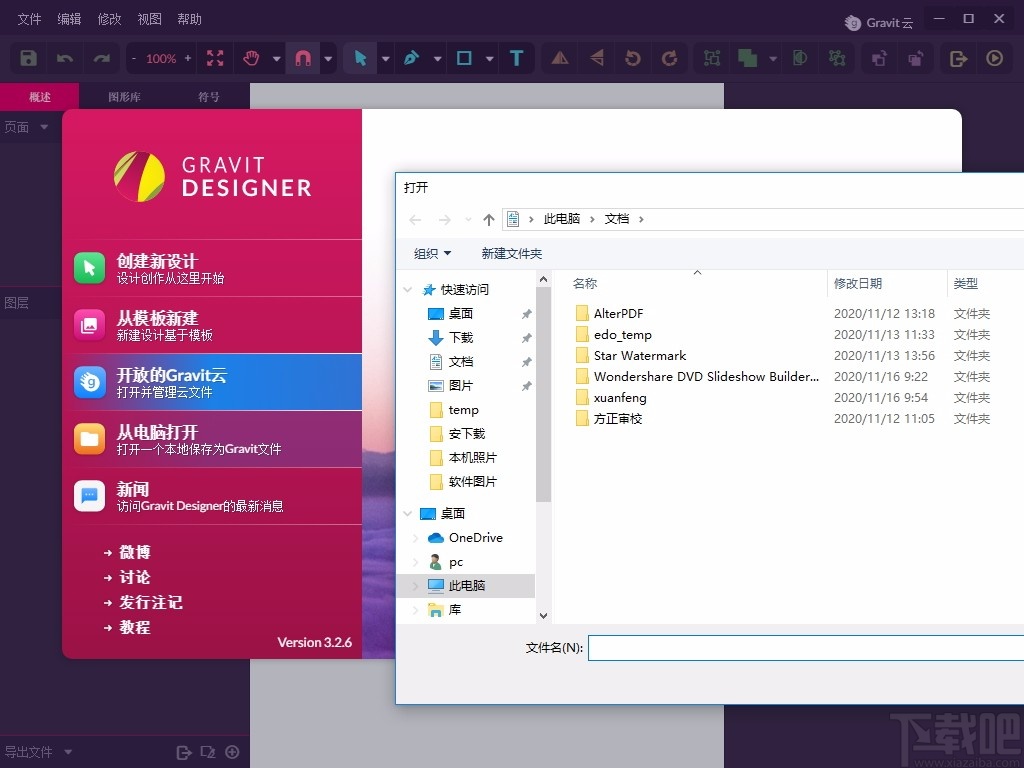Screen dimensions: 1024x768
Task: Collapse the 快速访问 tree node
Action: tap(408, 290)
